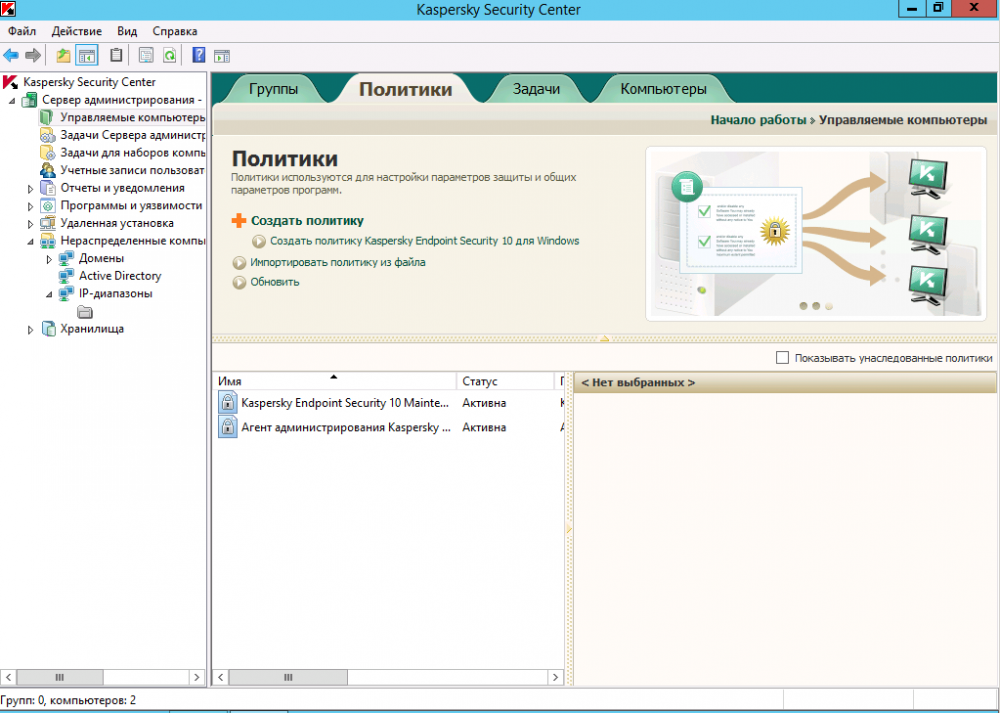Select the Агент администрирования Kaspersky policy row
The height and width of the screenshot is (713, 1000).
click(389, 427)
